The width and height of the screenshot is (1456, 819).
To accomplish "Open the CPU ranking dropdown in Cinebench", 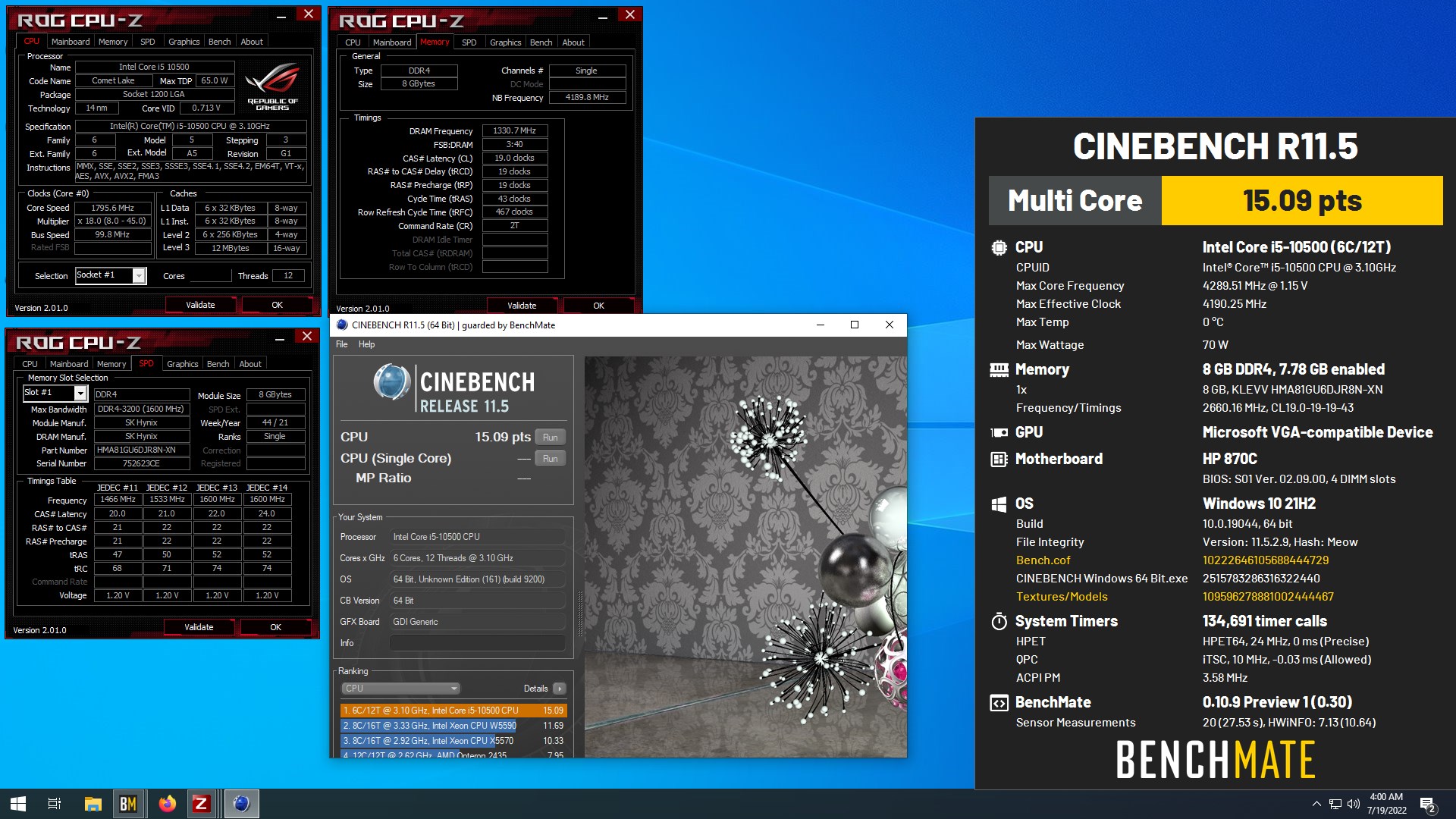I will tap(400, 689).
